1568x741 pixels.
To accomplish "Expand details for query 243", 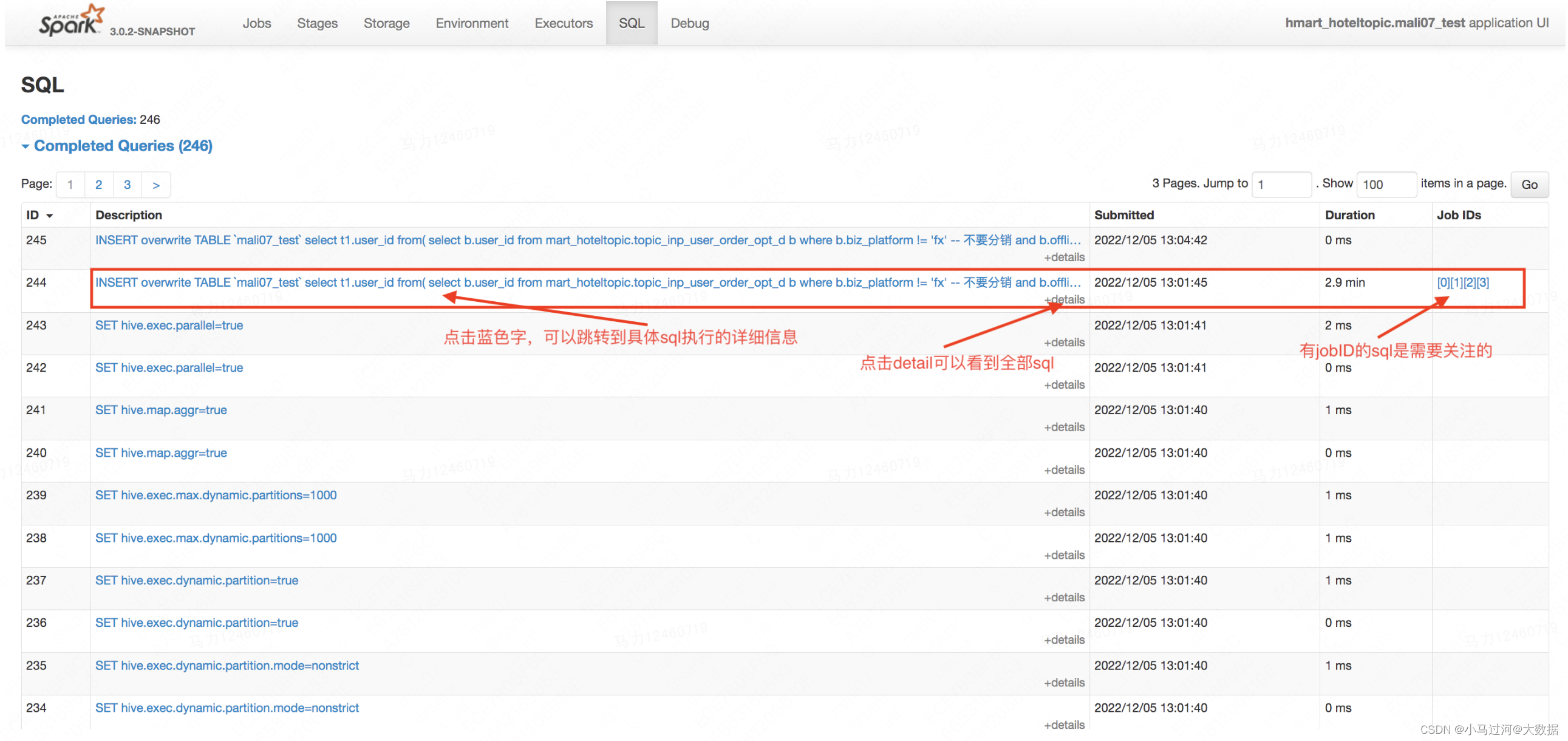I will (1064, 342).
